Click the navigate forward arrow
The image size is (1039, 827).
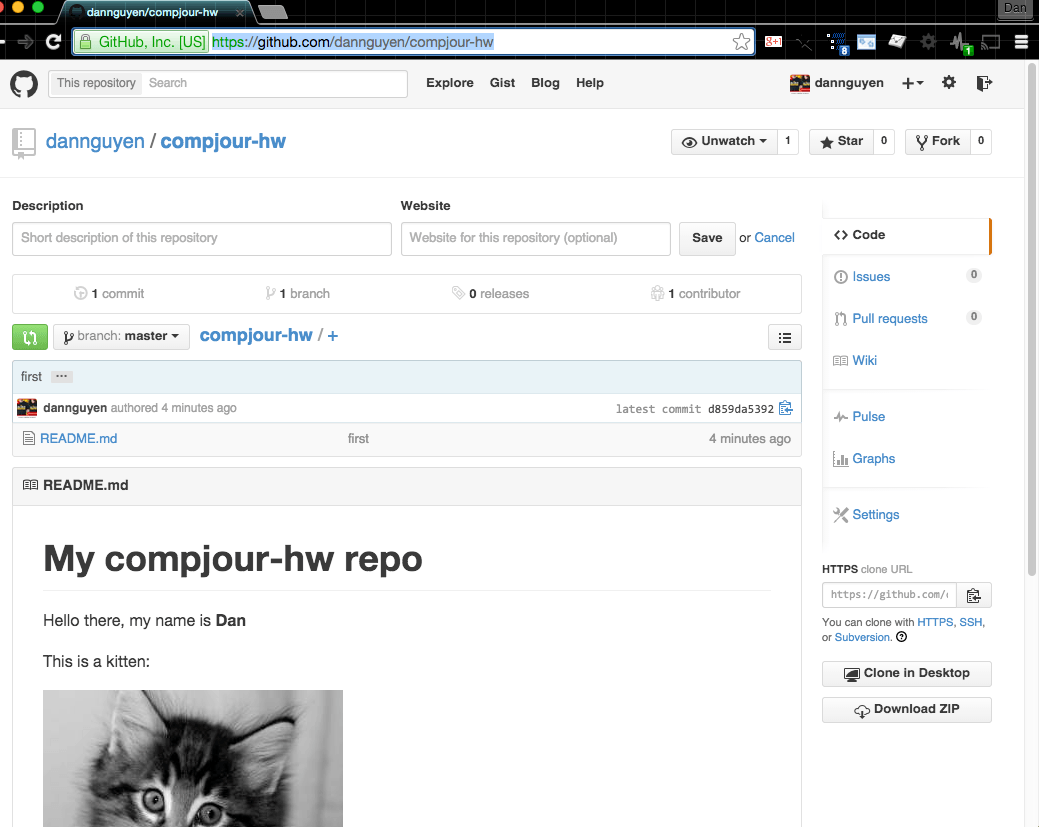[26, 42]
